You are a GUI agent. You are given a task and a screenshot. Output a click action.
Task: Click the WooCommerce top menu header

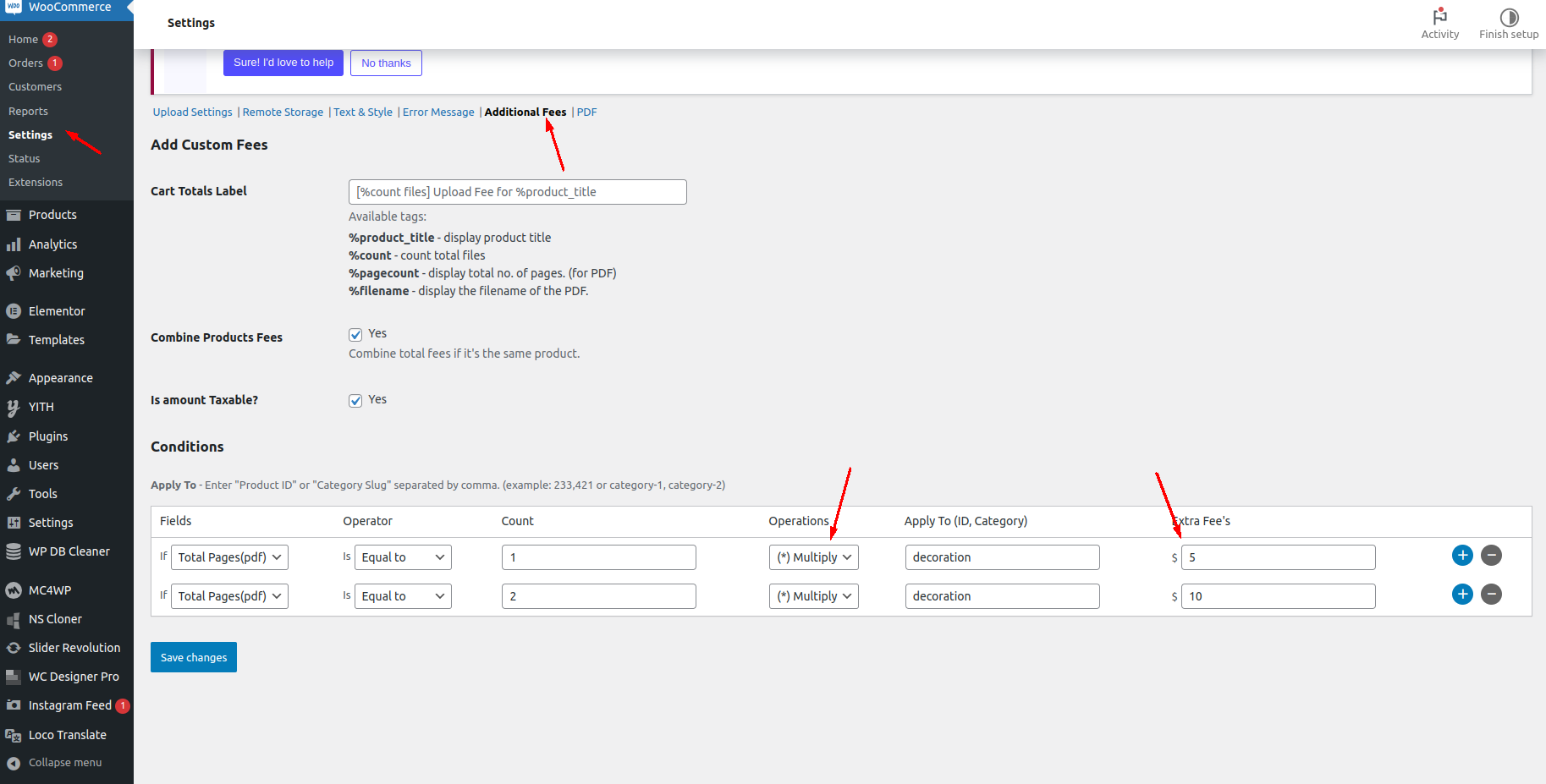coord(67,8)
